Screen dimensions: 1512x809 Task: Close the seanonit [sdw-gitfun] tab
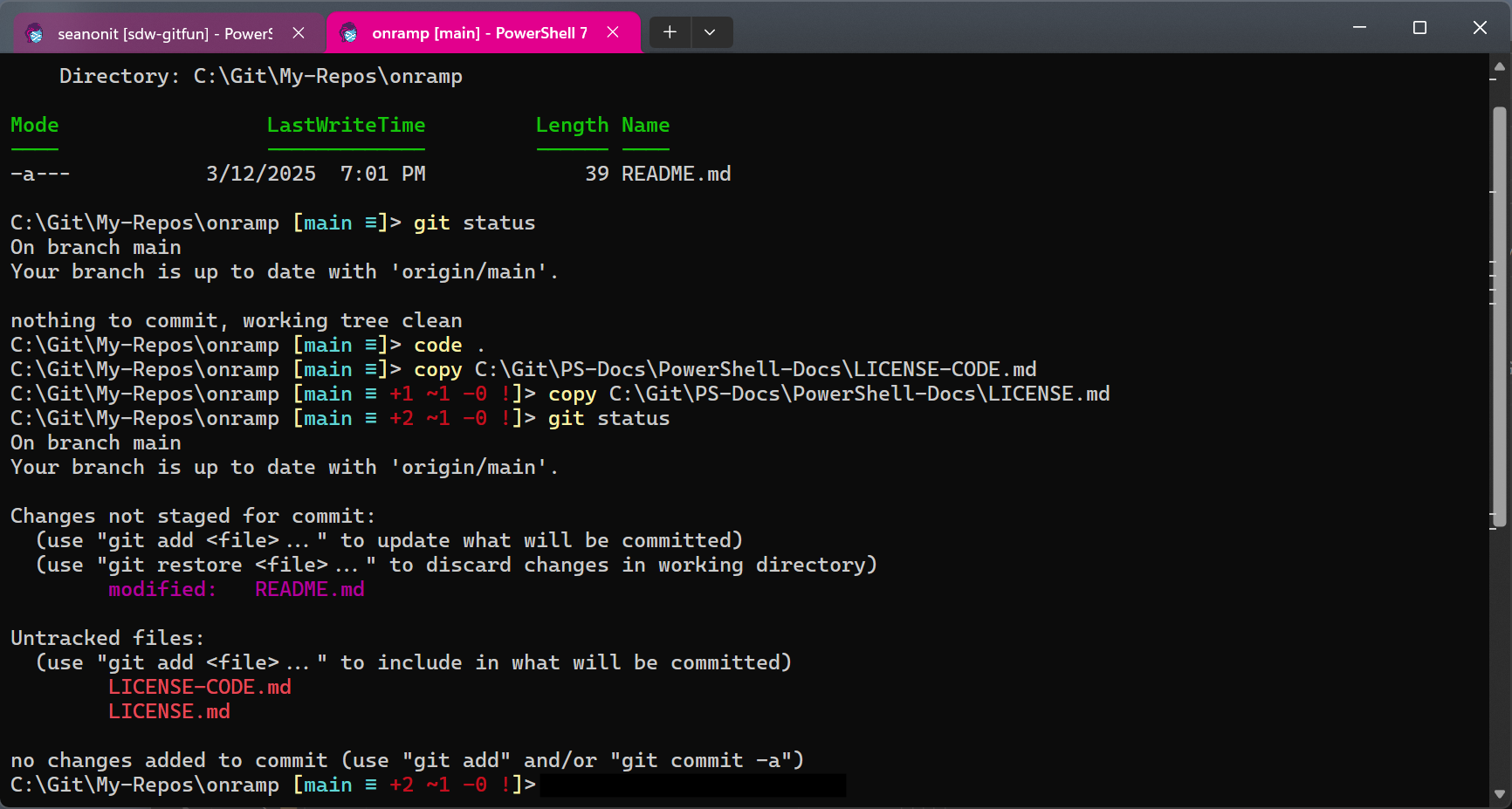[299, 32]
